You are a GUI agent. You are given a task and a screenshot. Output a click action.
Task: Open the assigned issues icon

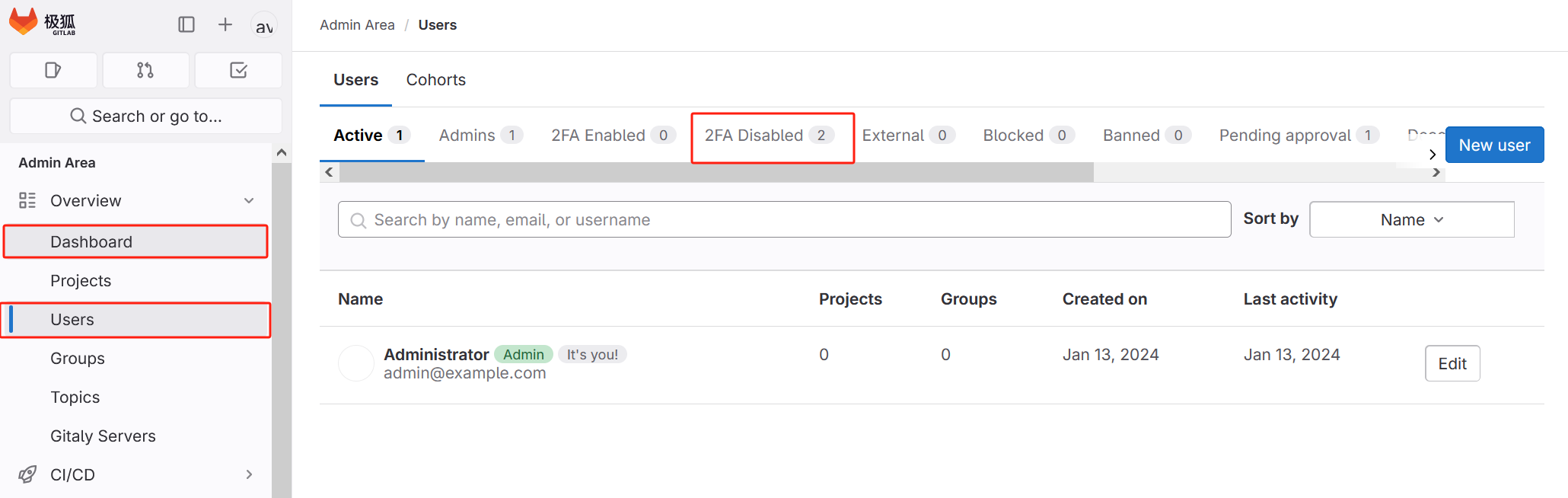tap(53, 70)
